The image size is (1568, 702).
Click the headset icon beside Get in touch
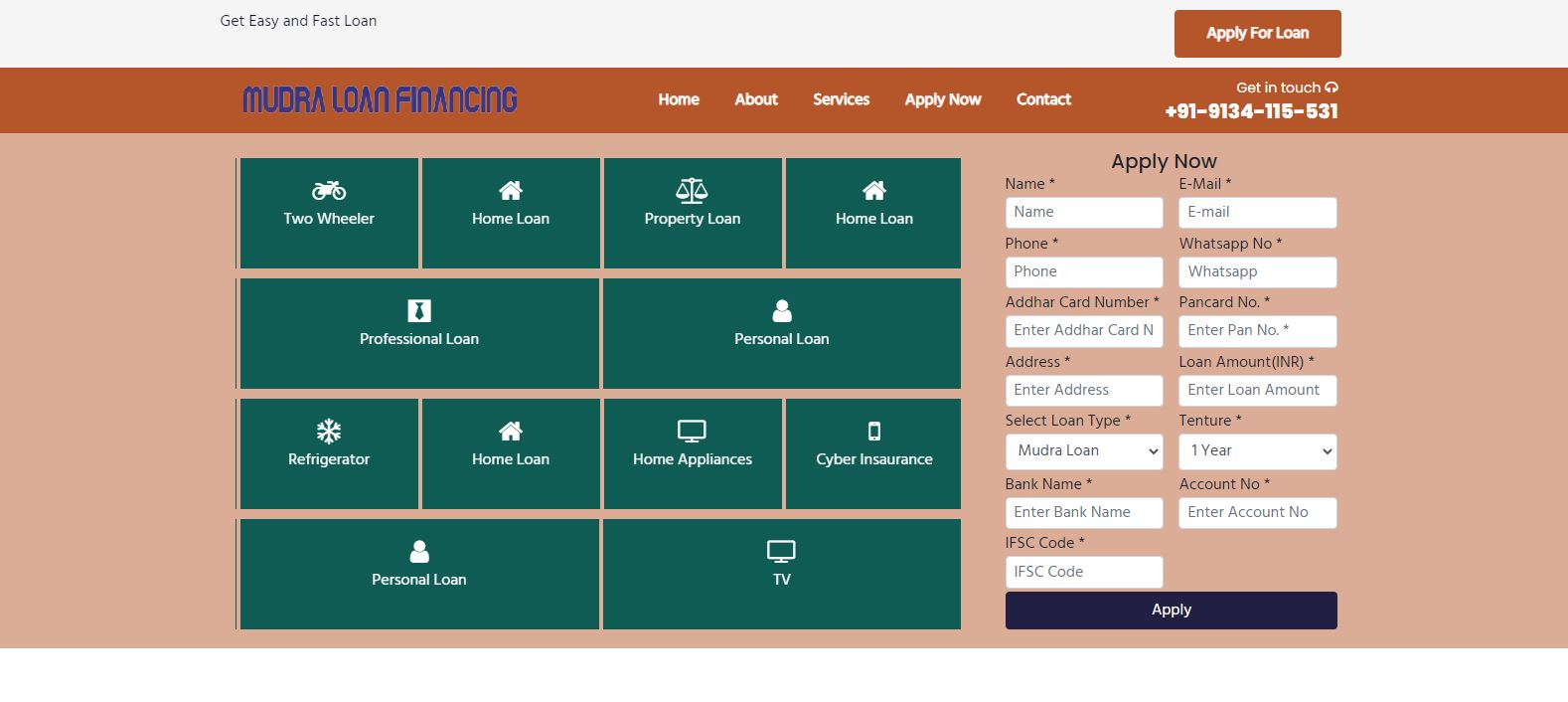point(1332,88)
